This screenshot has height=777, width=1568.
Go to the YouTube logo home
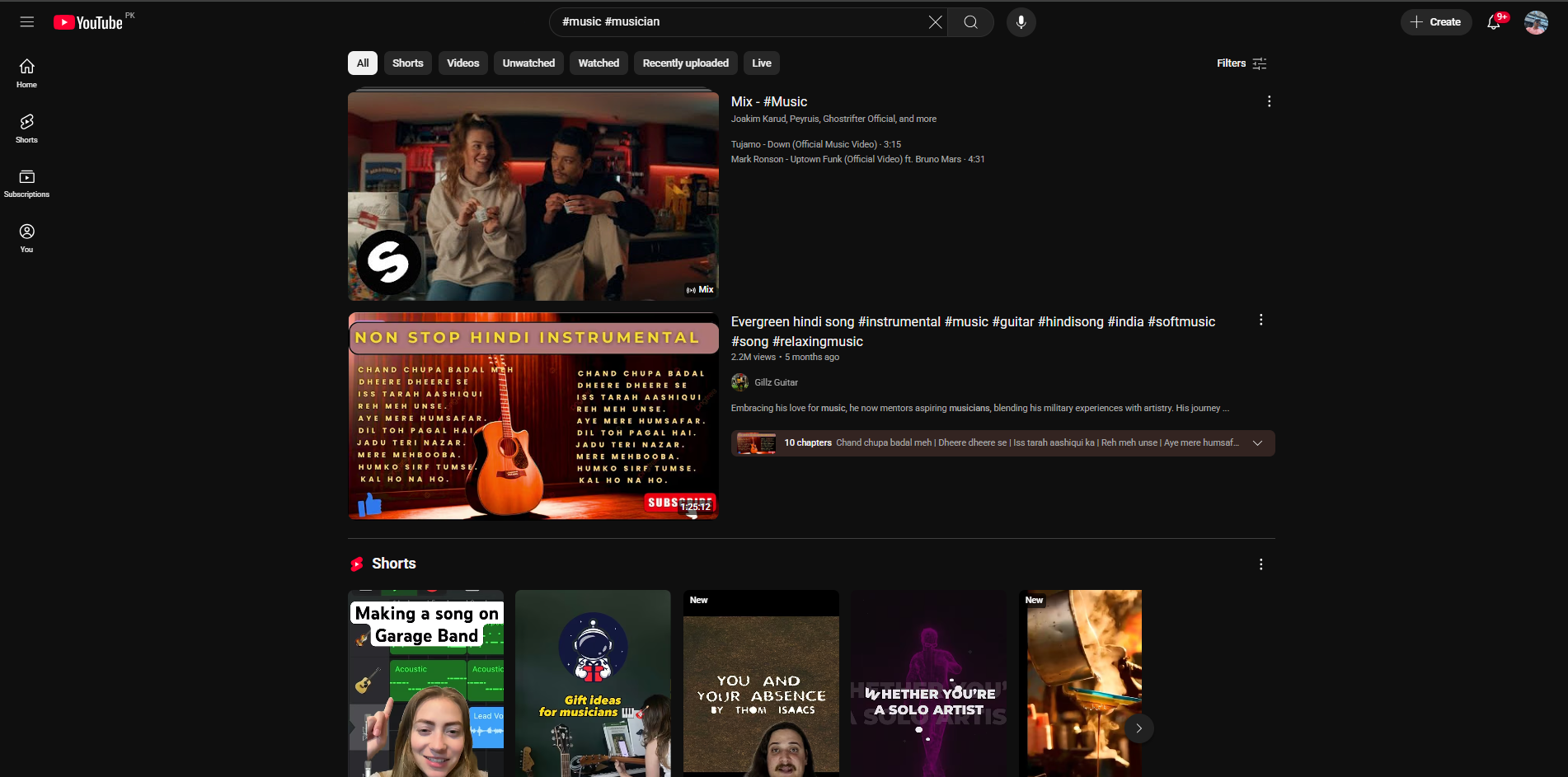pyautogui.click(x=88, y=22)
